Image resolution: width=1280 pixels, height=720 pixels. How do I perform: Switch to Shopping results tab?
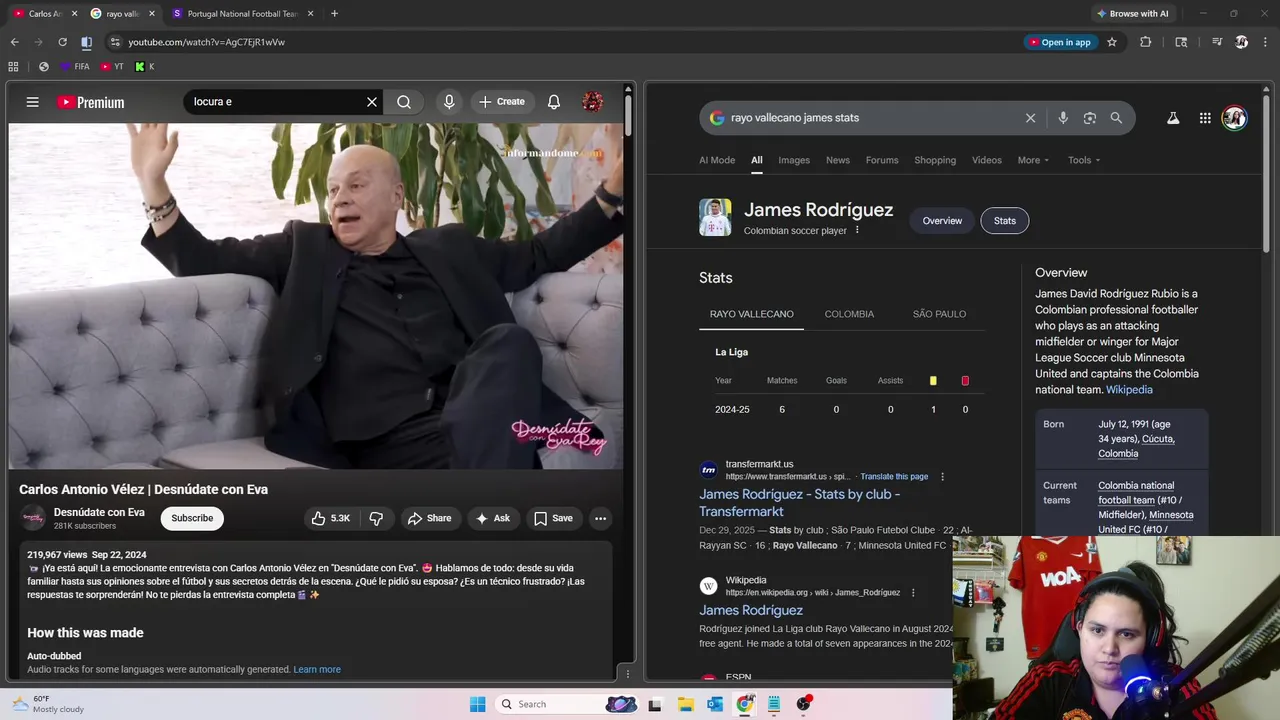point(935,160)
